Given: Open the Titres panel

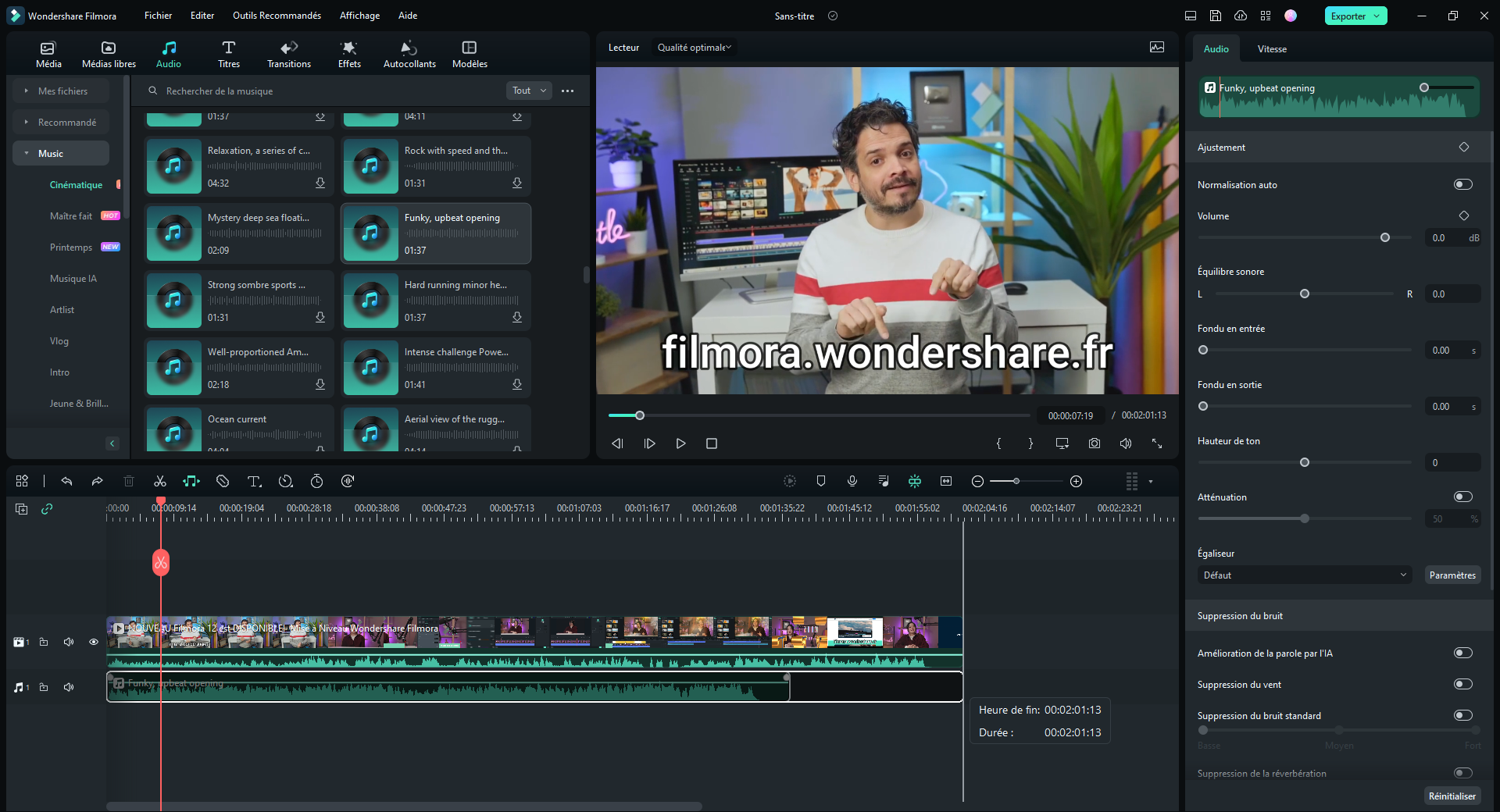Looking at the screenshot, I should [228, 55].
